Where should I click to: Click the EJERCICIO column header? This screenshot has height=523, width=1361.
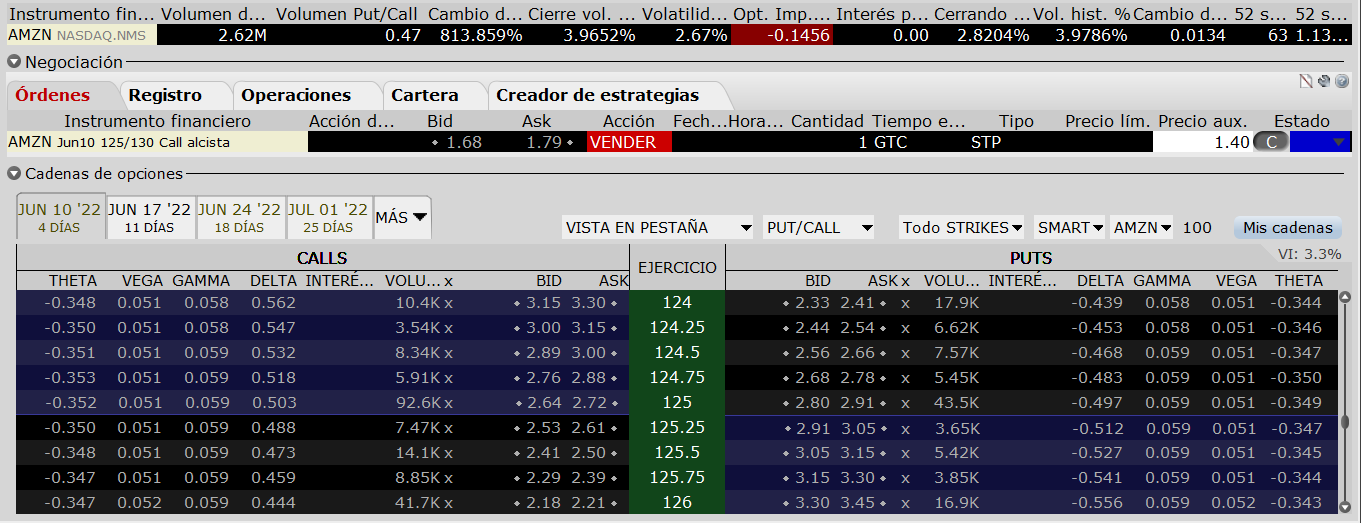coord(677,268)
